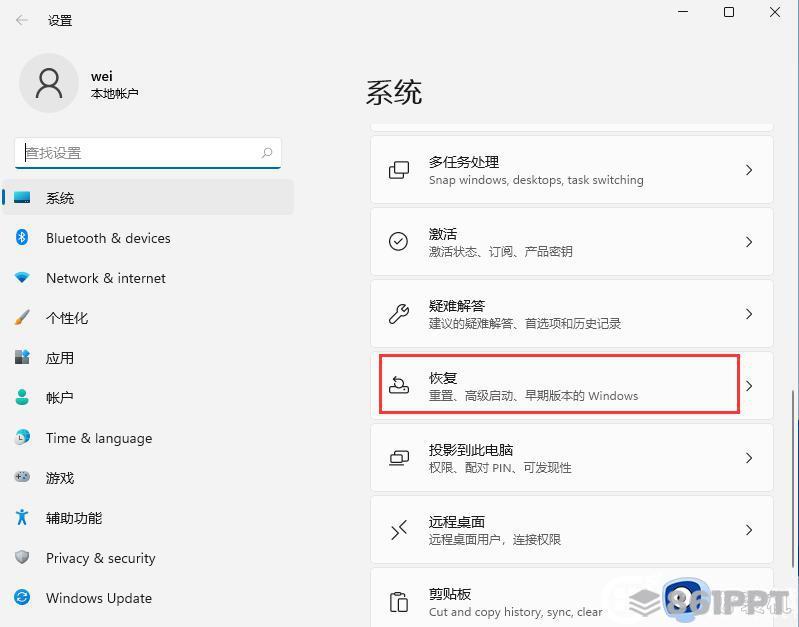Click the Privacy shield icon
The height and width of the screenshot is (627, 799).
click(22, 557)
